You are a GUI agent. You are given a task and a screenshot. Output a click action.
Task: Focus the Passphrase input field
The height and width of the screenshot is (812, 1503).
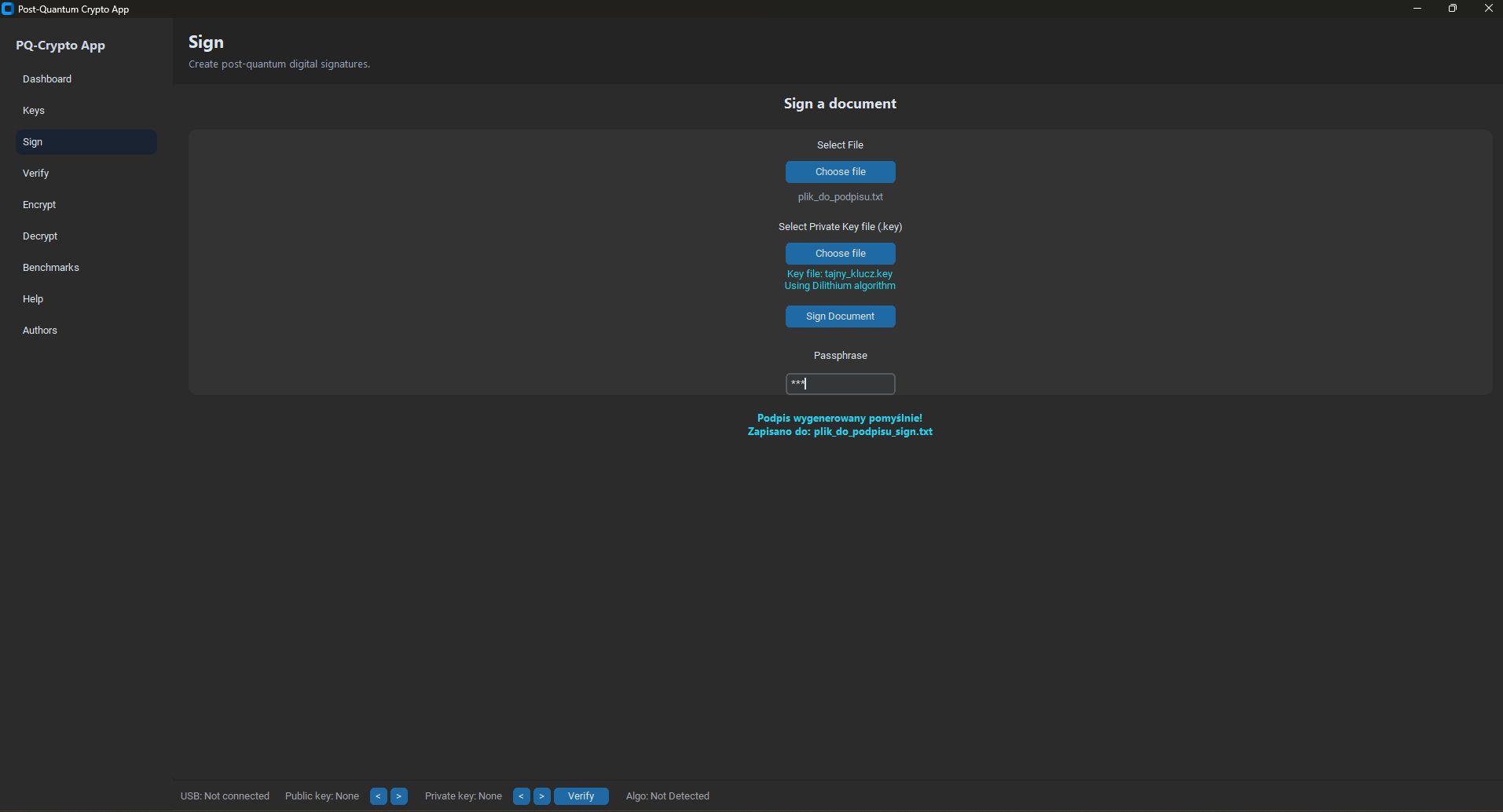point(840,384)
